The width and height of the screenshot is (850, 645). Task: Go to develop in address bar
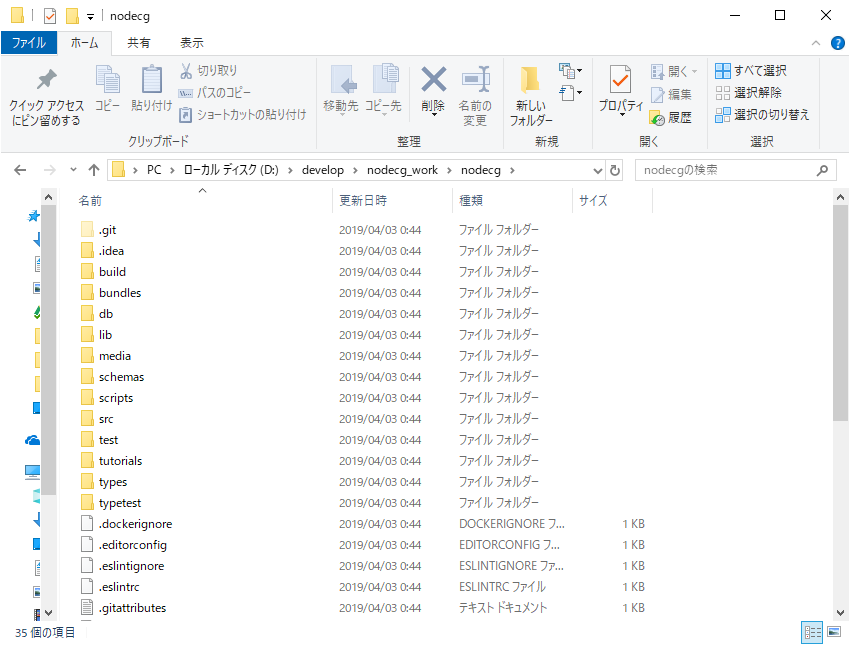pos(323,170)
